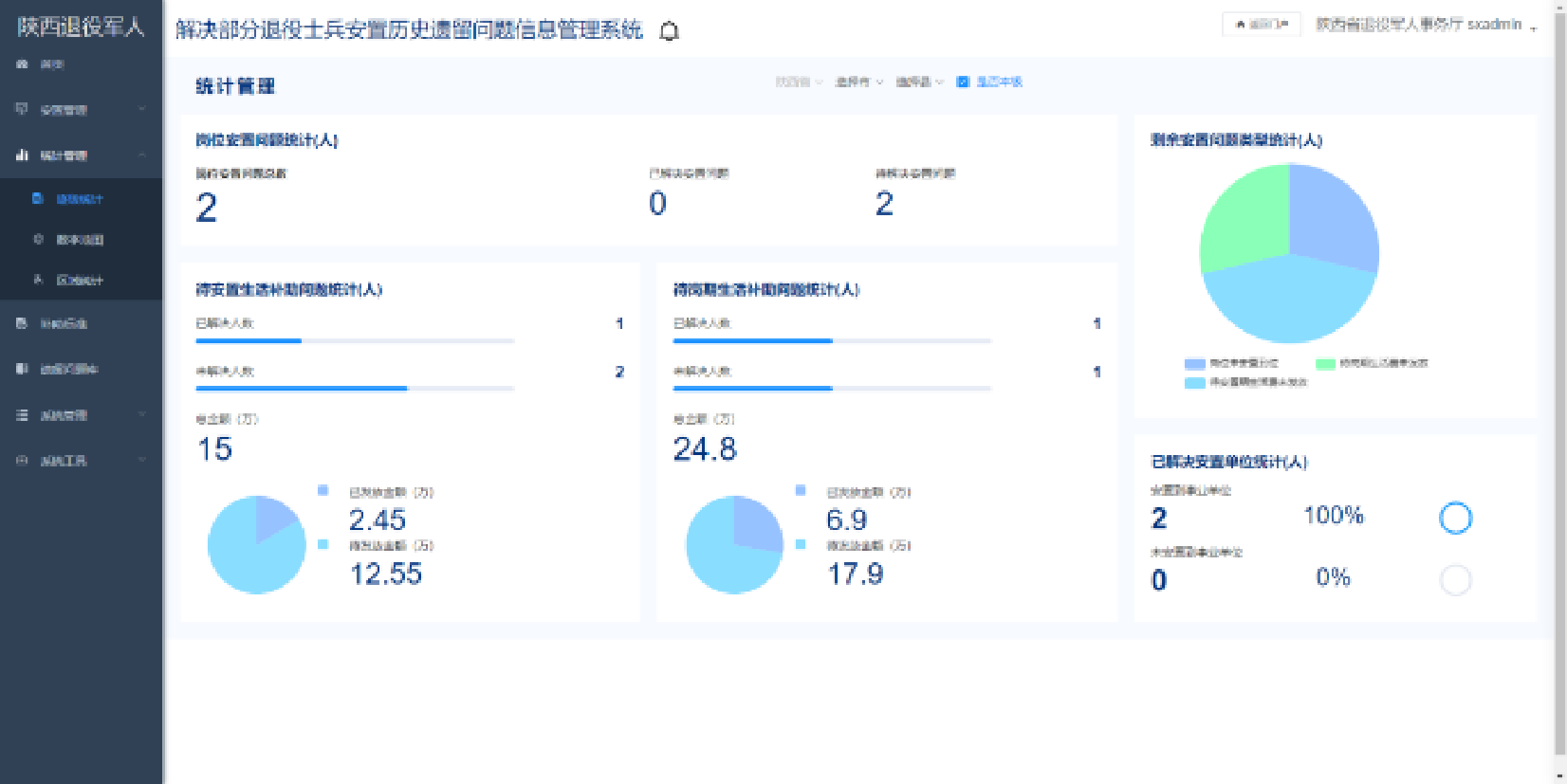This screenshot has height=784, width=1567.
Task: Click the value 2.45
Action: coord(378,520)
